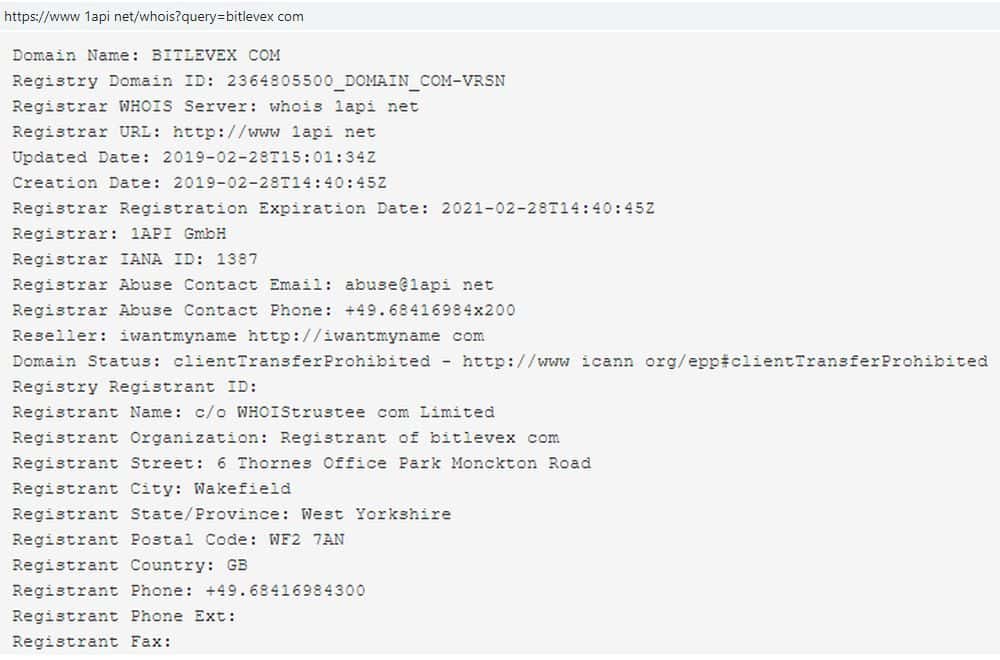Click the Domain Name BITLEVEX COM line
This screenshot has height=660, width=1000.
146,56
